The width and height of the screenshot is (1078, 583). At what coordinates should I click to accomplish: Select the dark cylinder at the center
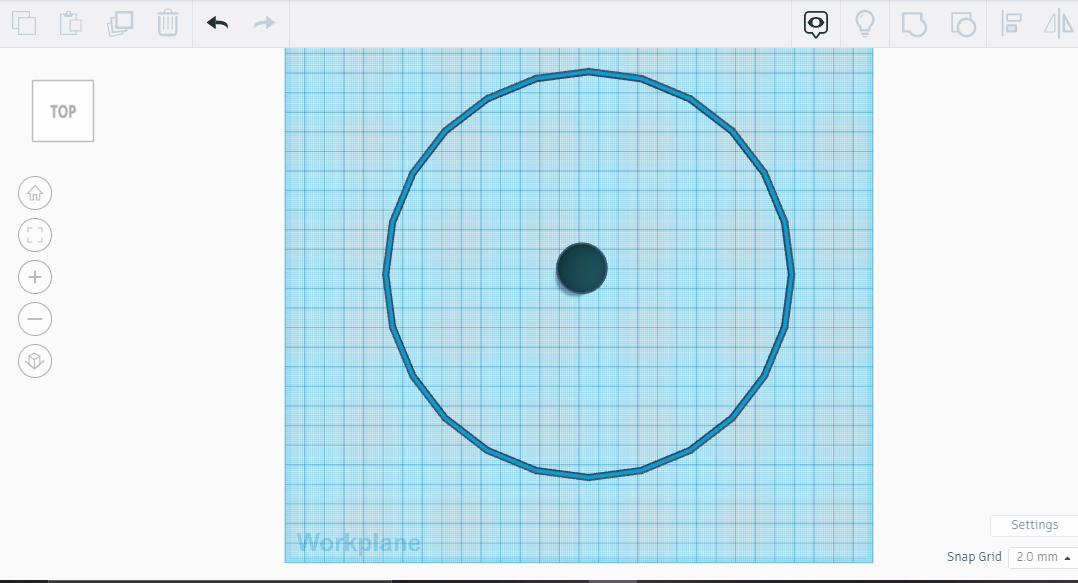click(x=583, y=268)
